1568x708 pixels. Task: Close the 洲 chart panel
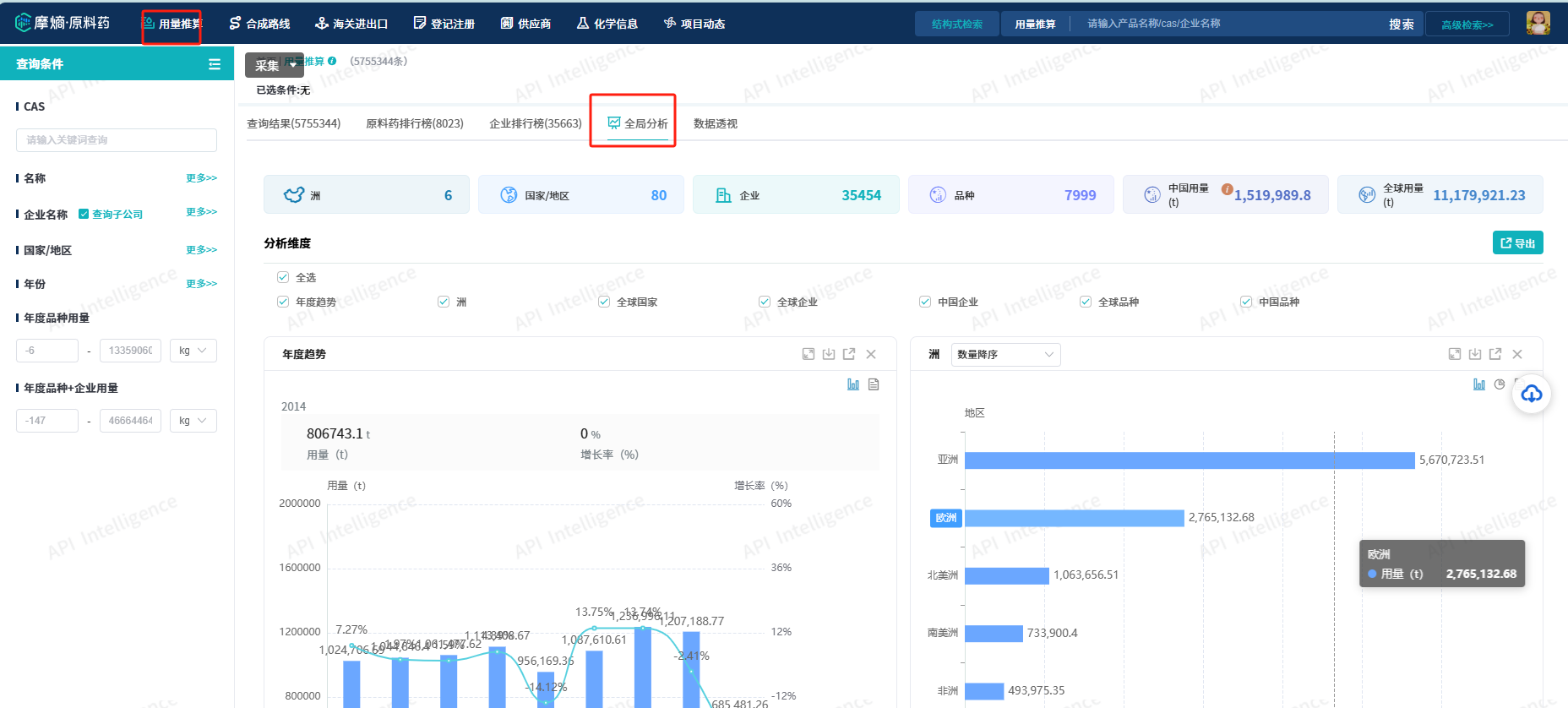tap(1517, 354)
